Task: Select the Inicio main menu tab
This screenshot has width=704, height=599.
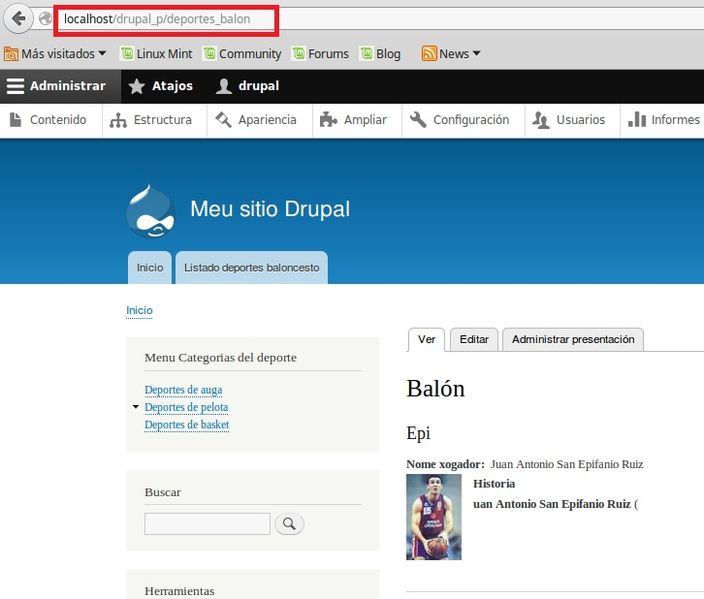Action: pos(150,268)
